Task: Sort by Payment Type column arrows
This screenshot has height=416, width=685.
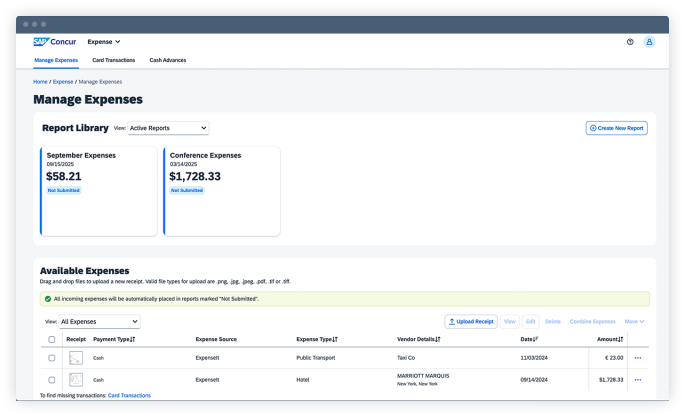Action: coord(132,339)
